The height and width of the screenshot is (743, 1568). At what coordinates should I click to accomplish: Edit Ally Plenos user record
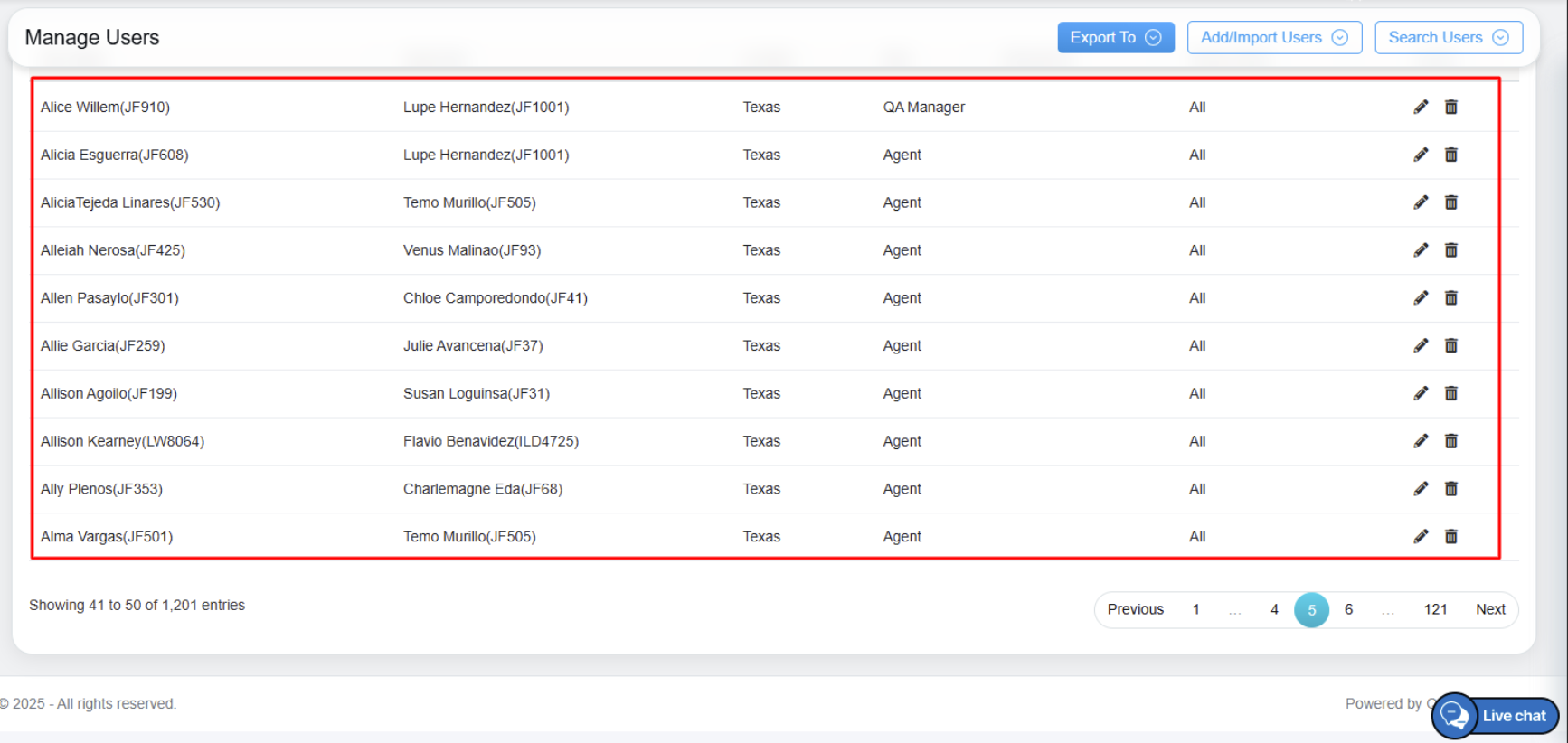pyautogui.click(x=1421, y=489)
